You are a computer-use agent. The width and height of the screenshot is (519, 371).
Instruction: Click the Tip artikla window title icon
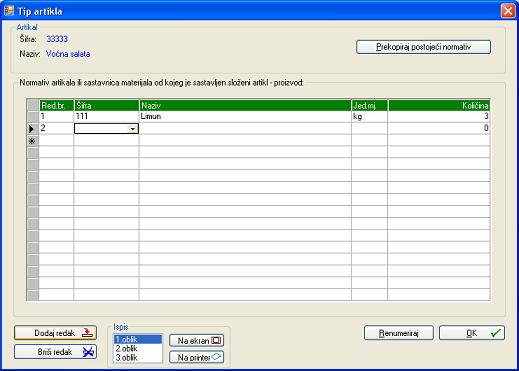point(9,11)
